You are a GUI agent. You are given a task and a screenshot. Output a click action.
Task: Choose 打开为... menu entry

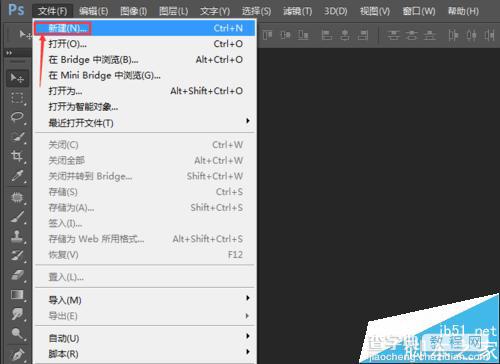[x=145, y=91]
